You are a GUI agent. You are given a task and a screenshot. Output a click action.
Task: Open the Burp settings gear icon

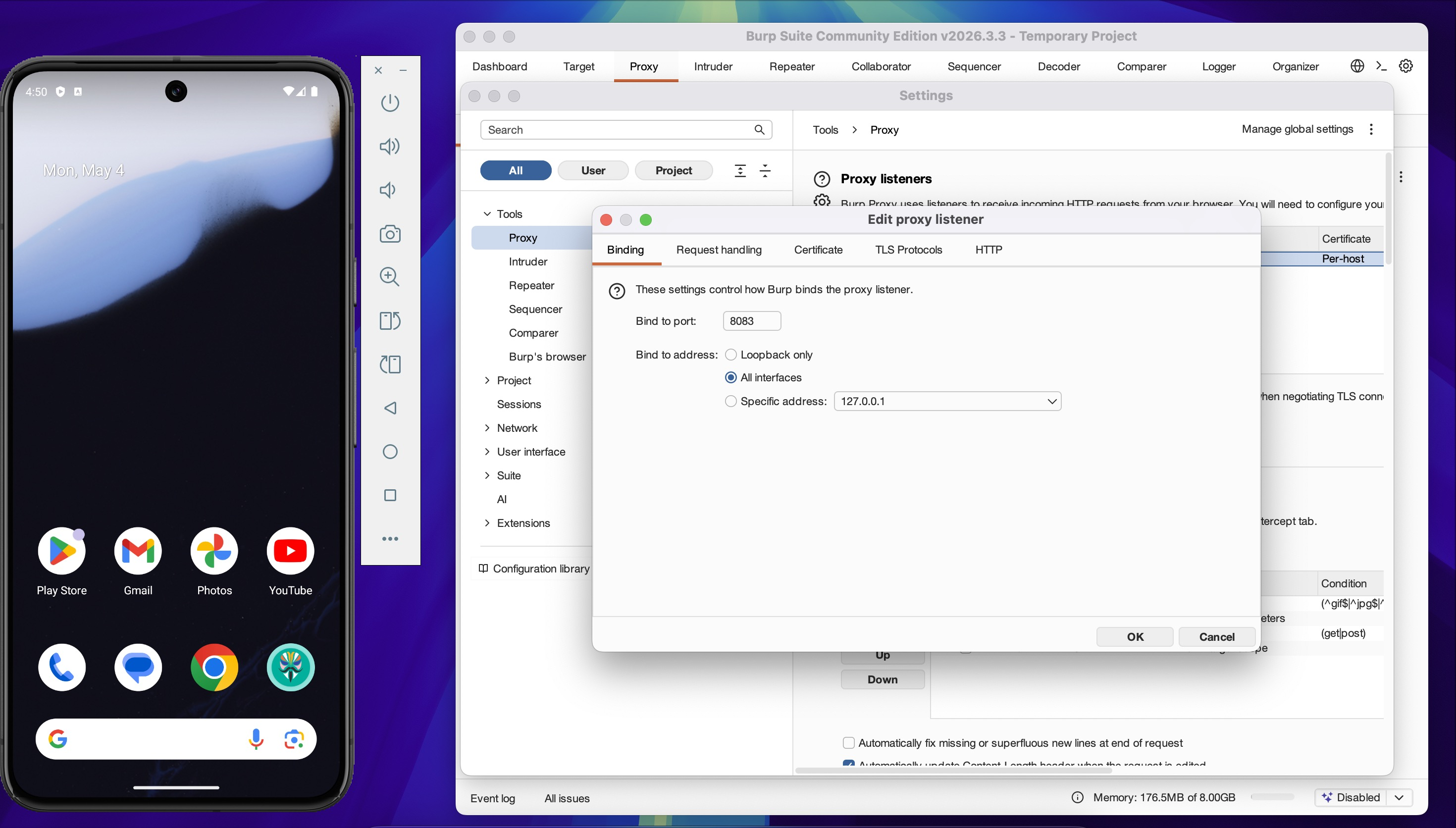pyautogui.click(x=1405, y=66)
